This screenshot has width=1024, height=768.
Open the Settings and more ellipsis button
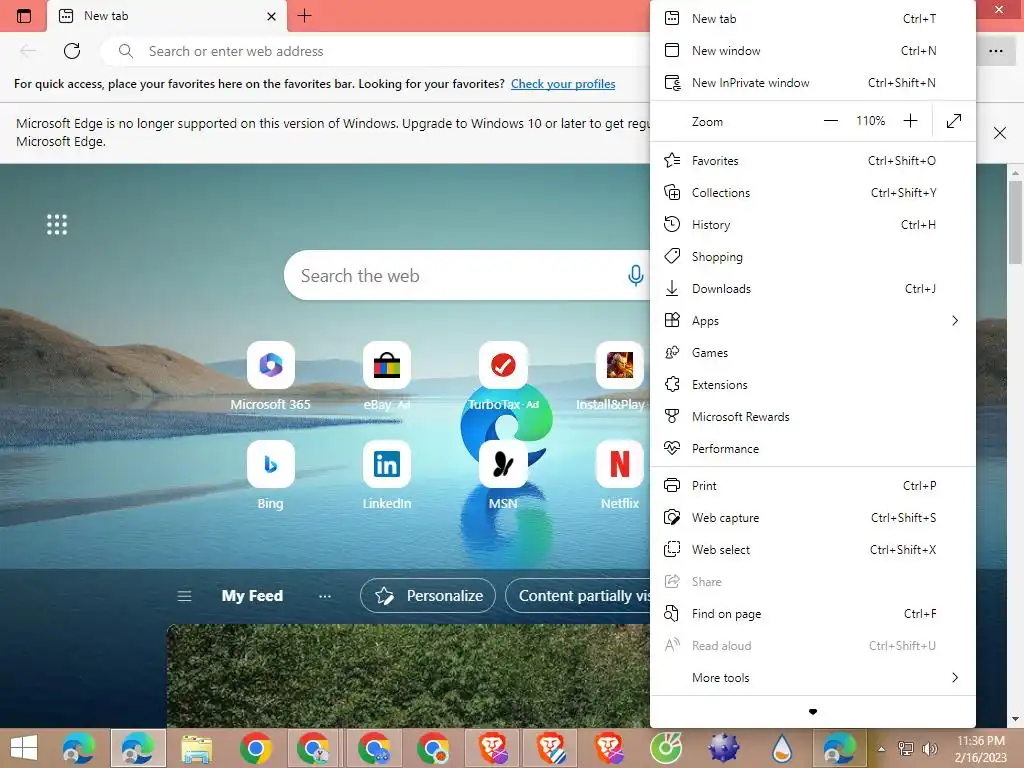[x=995, y=51]
